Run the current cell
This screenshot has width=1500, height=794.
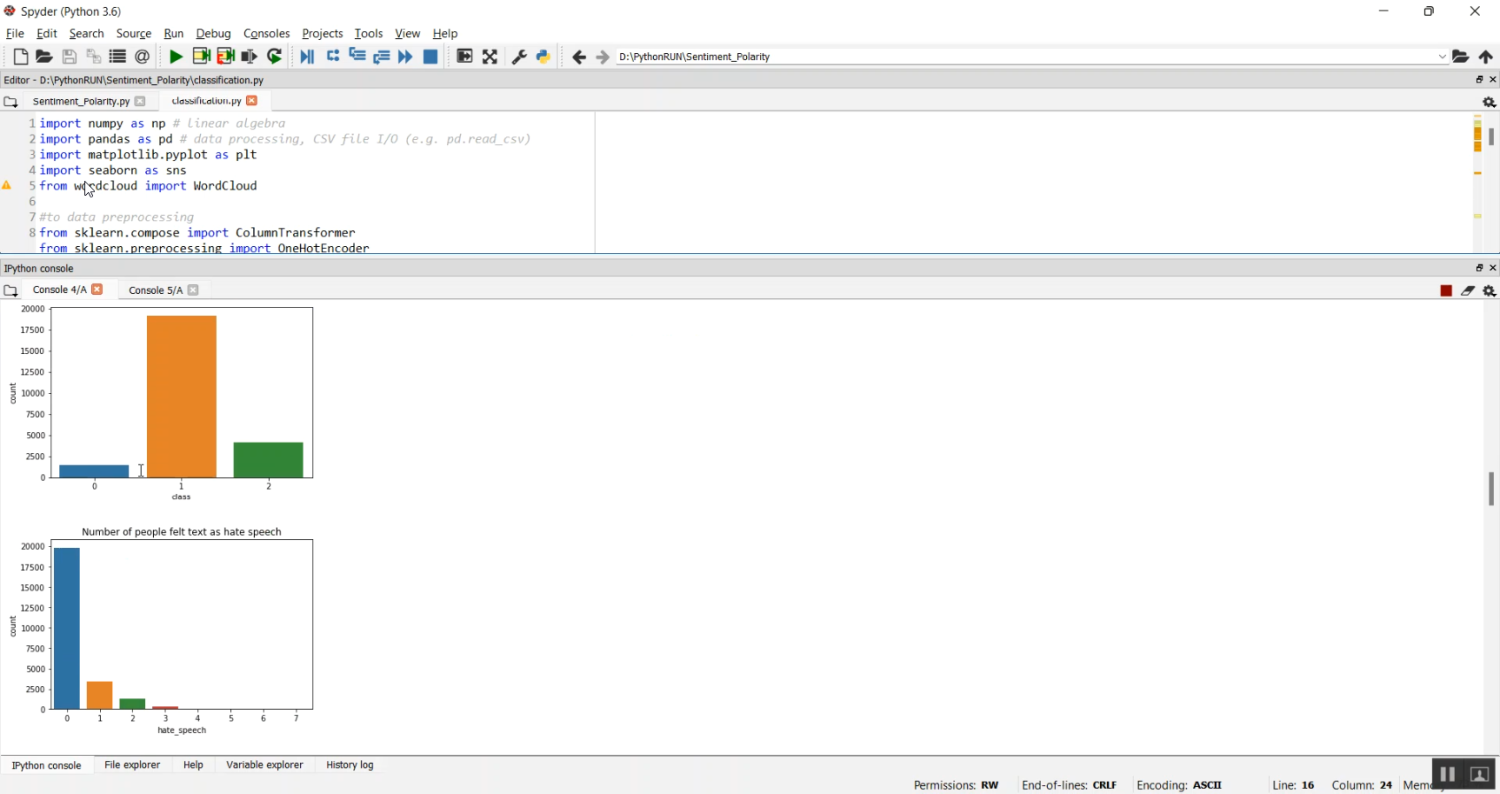tap(201, 57)
